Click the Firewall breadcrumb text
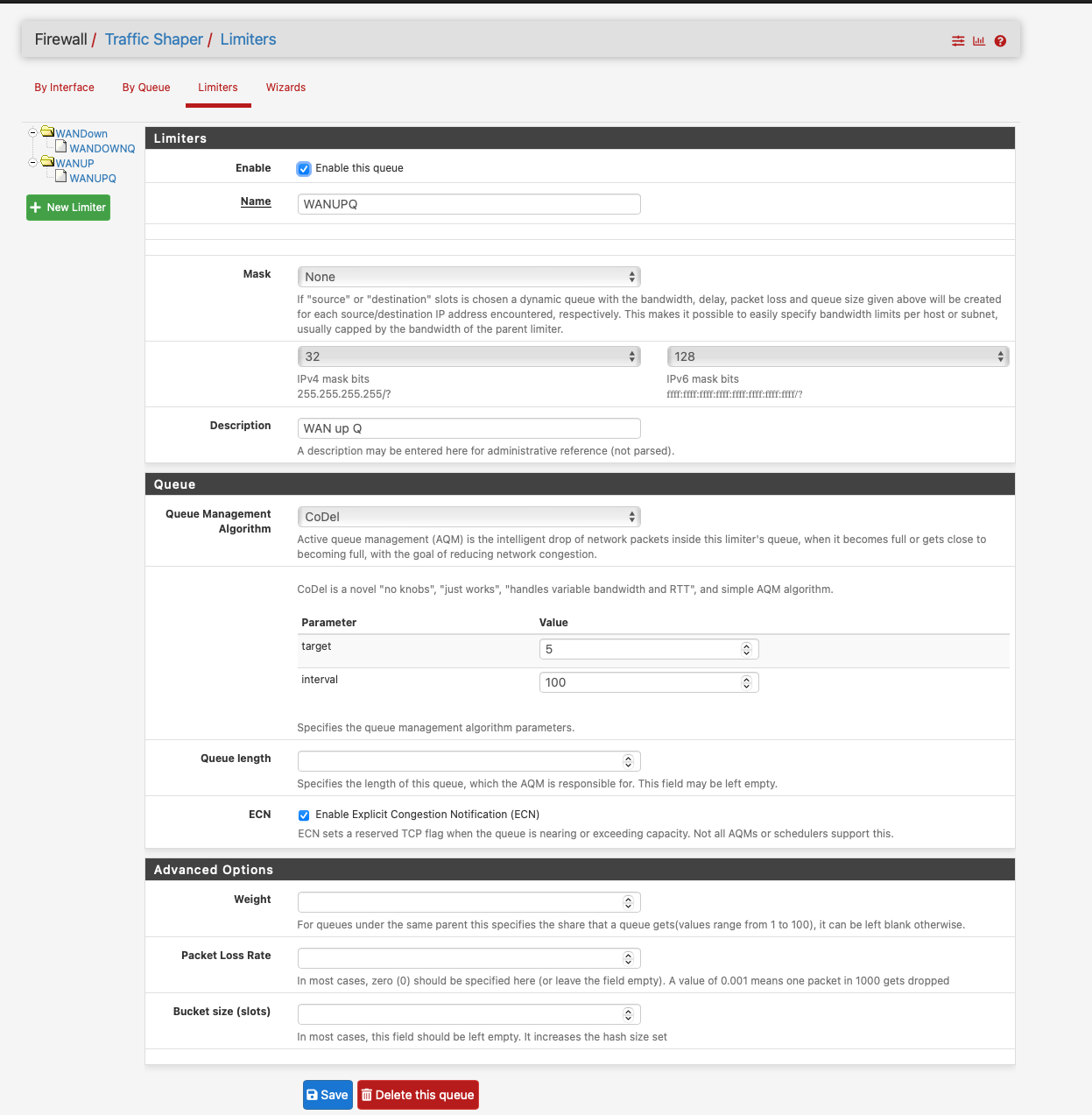This screenshot has width=1092, height=1115. coord(61,39)
